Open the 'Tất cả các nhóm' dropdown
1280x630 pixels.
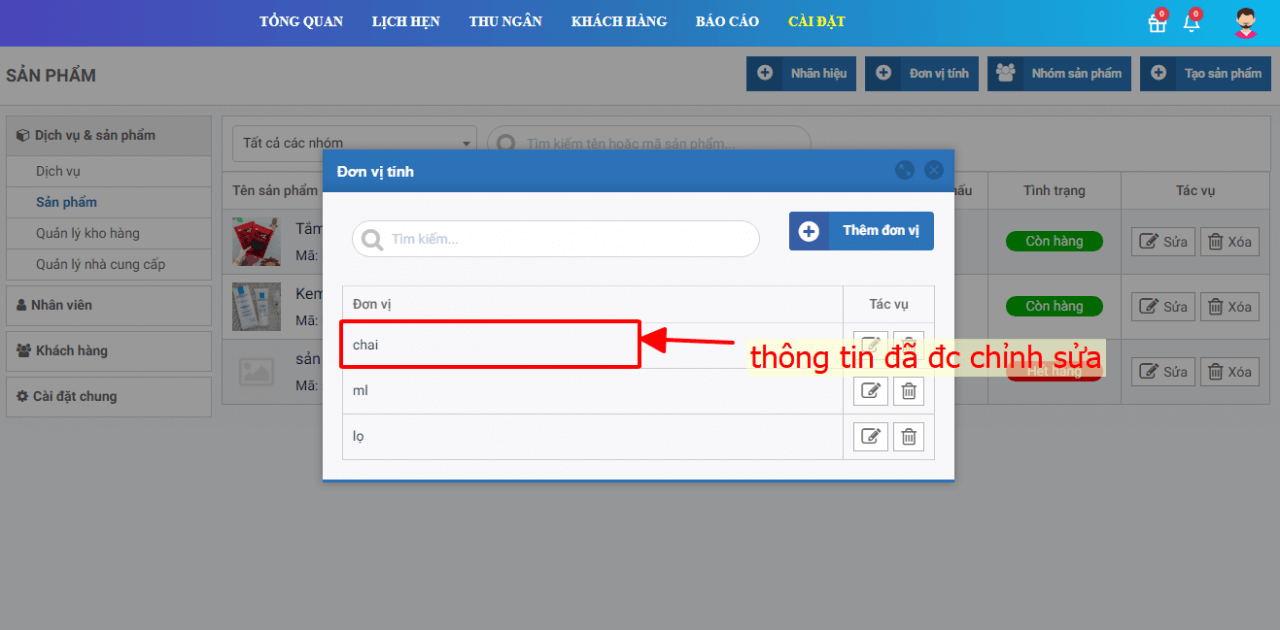tap(354, 143)
